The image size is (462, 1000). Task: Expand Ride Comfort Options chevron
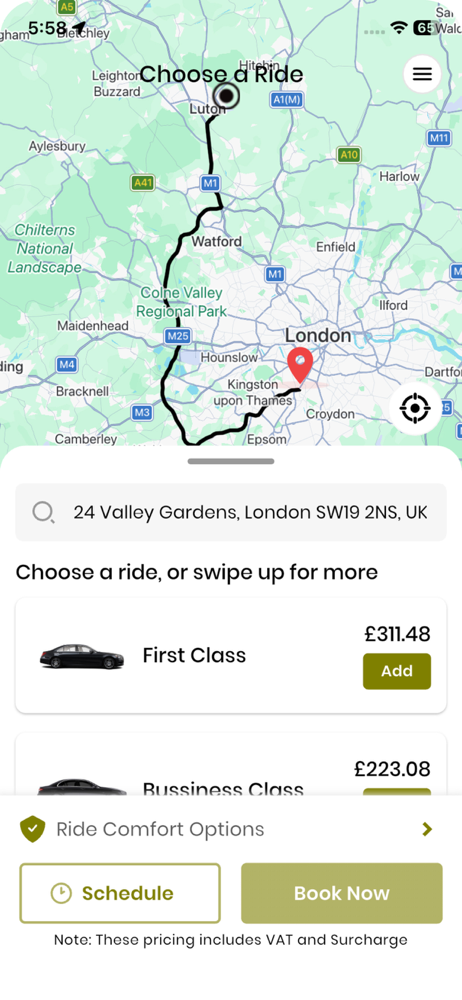coord(427,829)
